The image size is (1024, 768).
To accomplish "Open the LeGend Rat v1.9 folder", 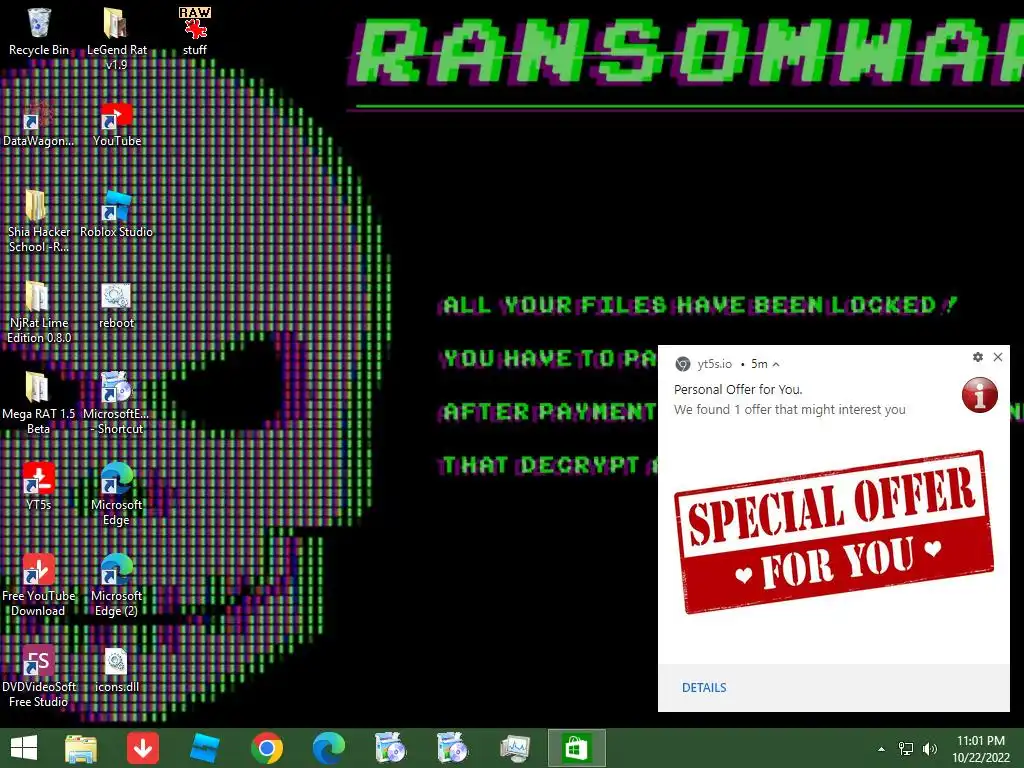I will (116, 38).
